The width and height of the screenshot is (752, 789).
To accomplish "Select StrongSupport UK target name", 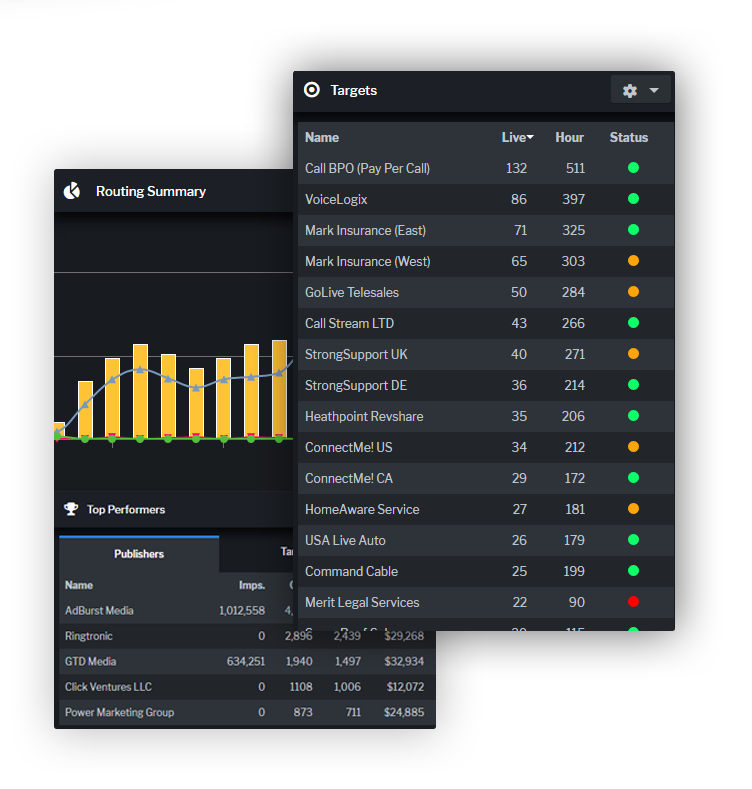I will point(356,354).
